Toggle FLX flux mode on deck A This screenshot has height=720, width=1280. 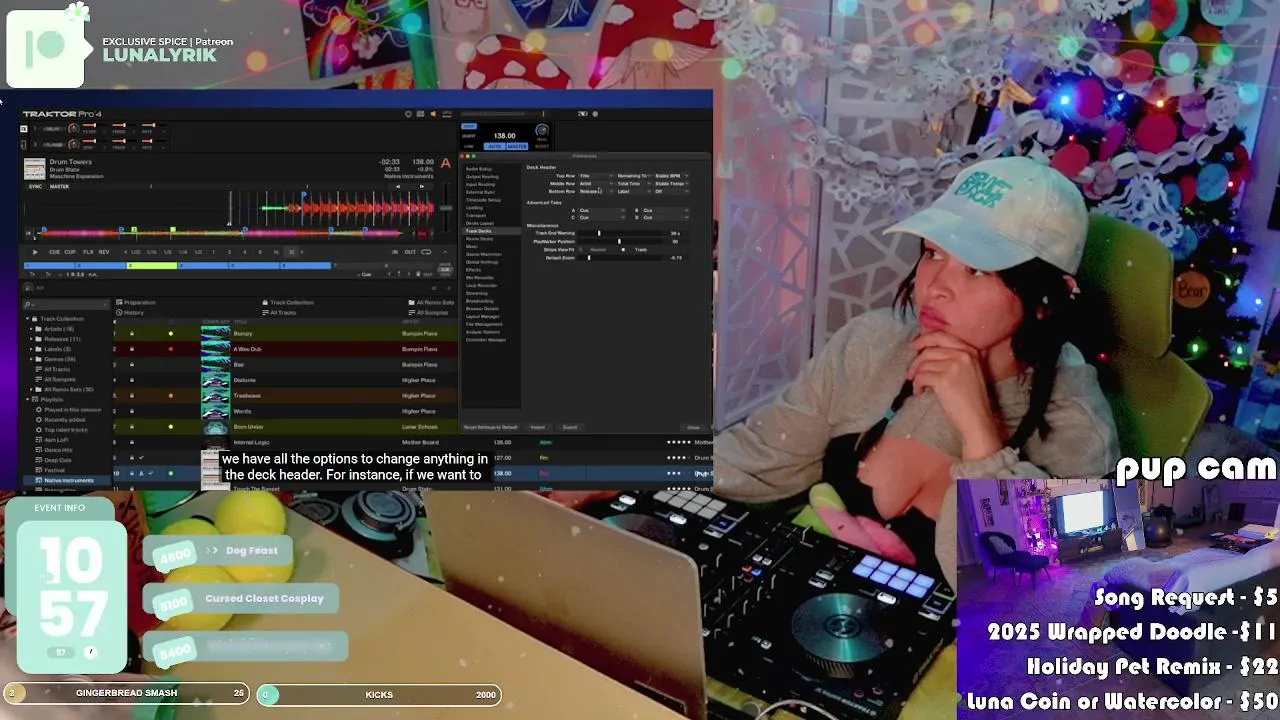[88, 252]
